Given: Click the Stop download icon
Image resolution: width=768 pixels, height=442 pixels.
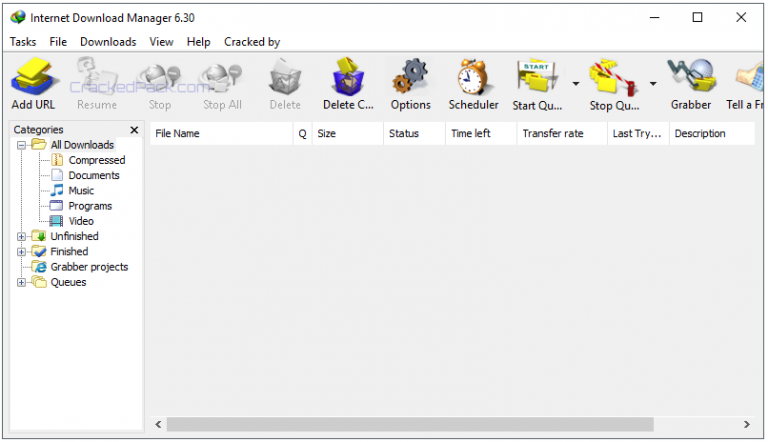Looking at the screenshot, I should (x=160, y=78).
